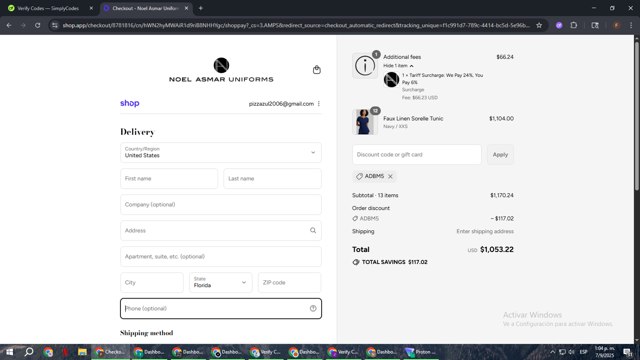Switch to the Verify Codes — SimplyCodes tab
Screen dimensions: 640x360
tap(48, 8)
